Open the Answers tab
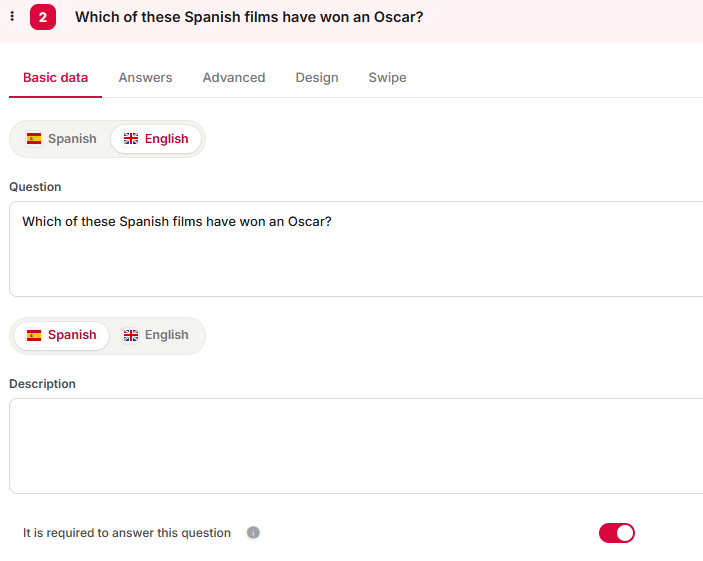 (145, 78)
